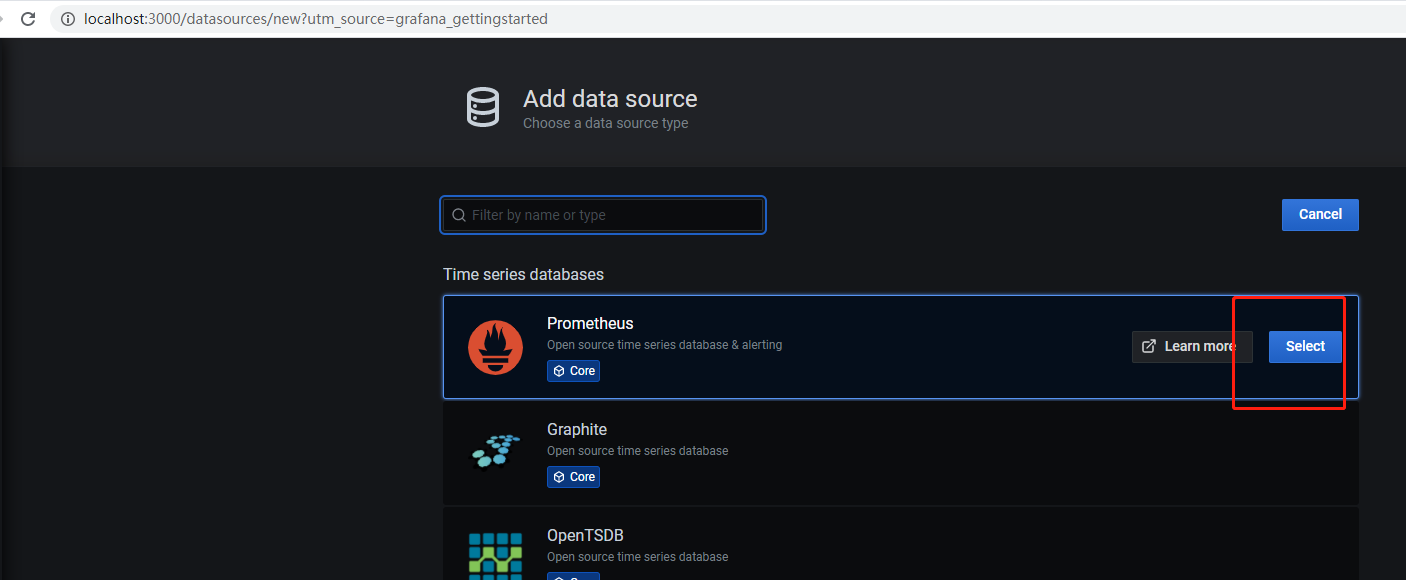The image size is (1406, 580).
Task: Click the Prometheus data source title
Action: 590,323
